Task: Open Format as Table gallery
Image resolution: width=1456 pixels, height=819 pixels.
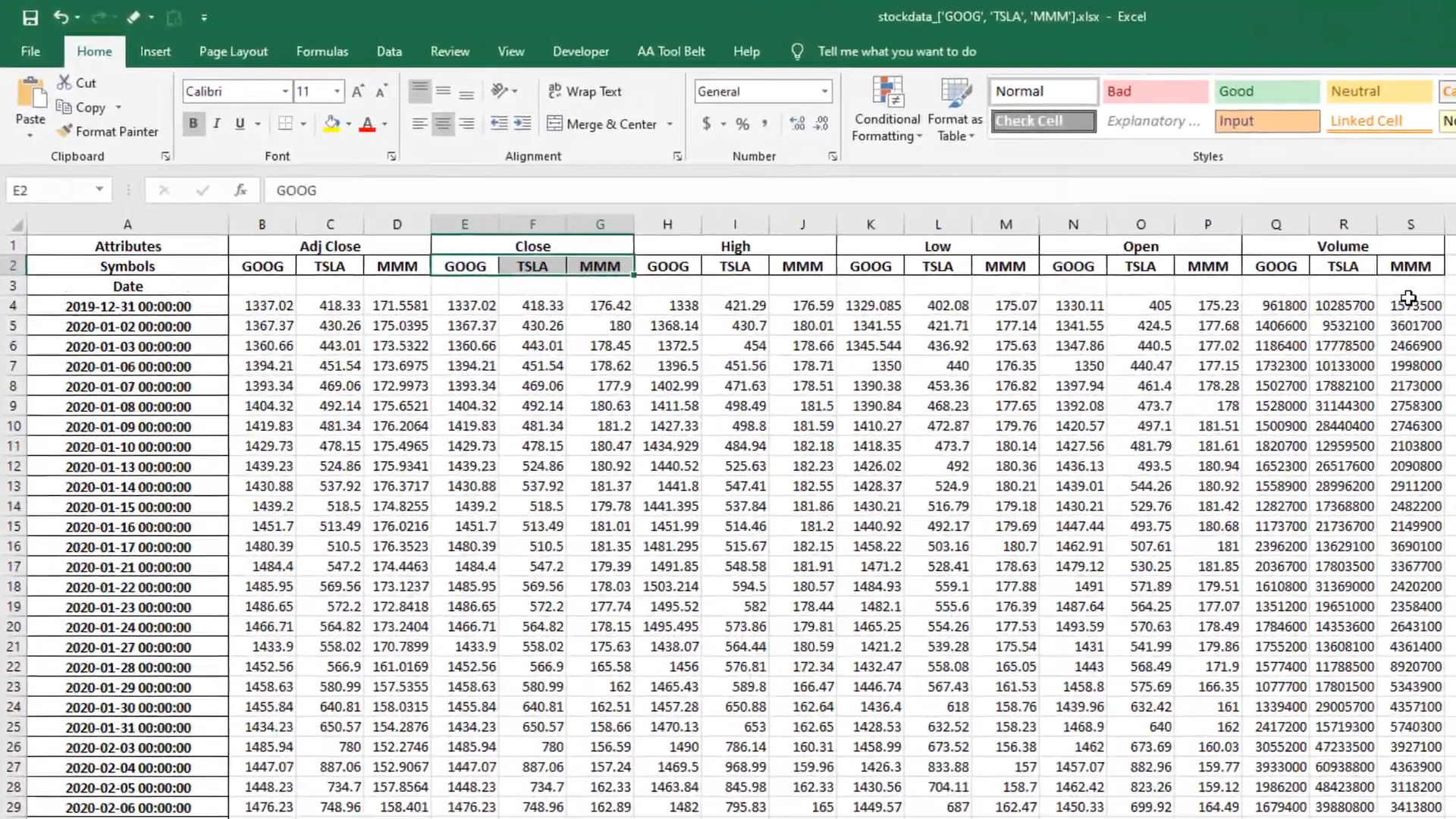Action: (954, 108)
